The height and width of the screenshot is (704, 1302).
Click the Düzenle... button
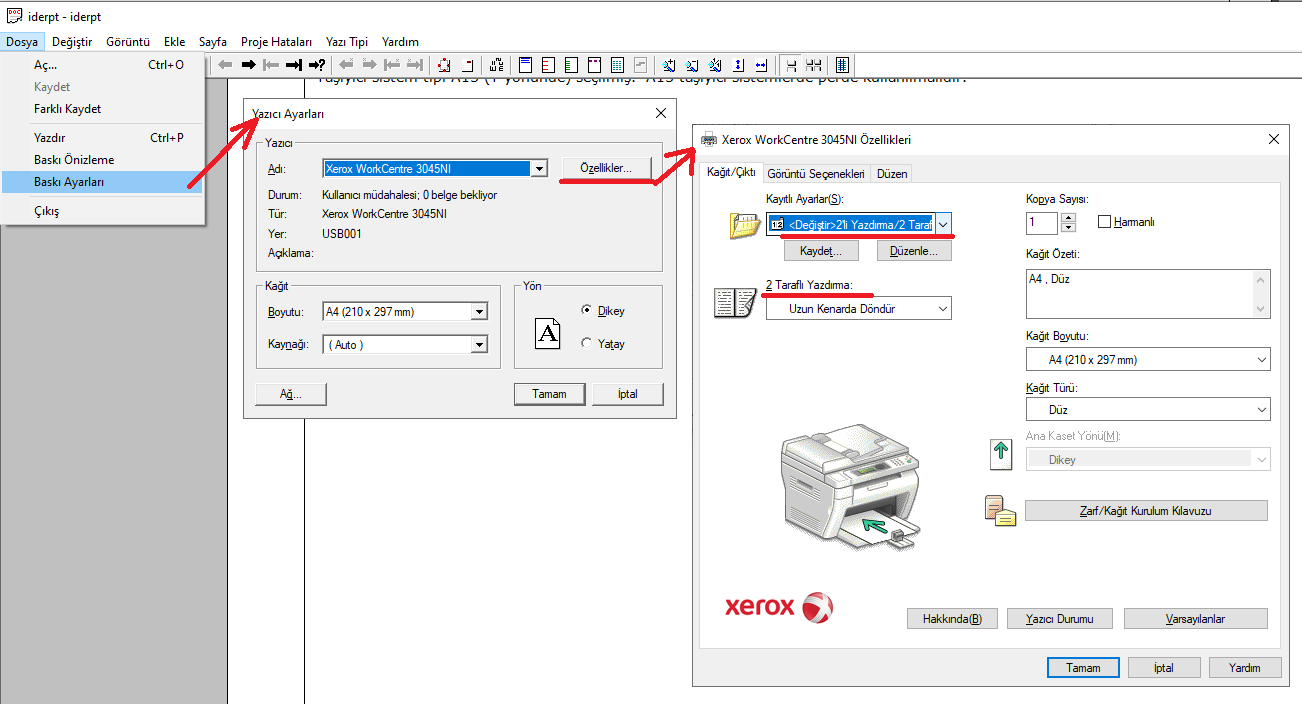[913, 251]
